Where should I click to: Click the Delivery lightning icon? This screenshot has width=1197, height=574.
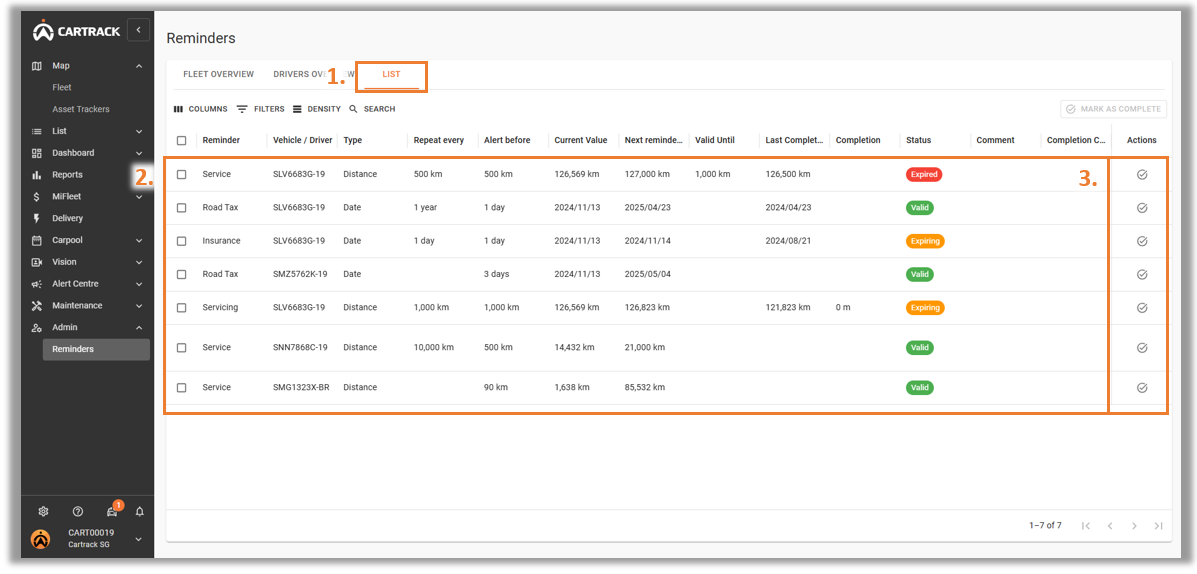click(x=37, y=218)
